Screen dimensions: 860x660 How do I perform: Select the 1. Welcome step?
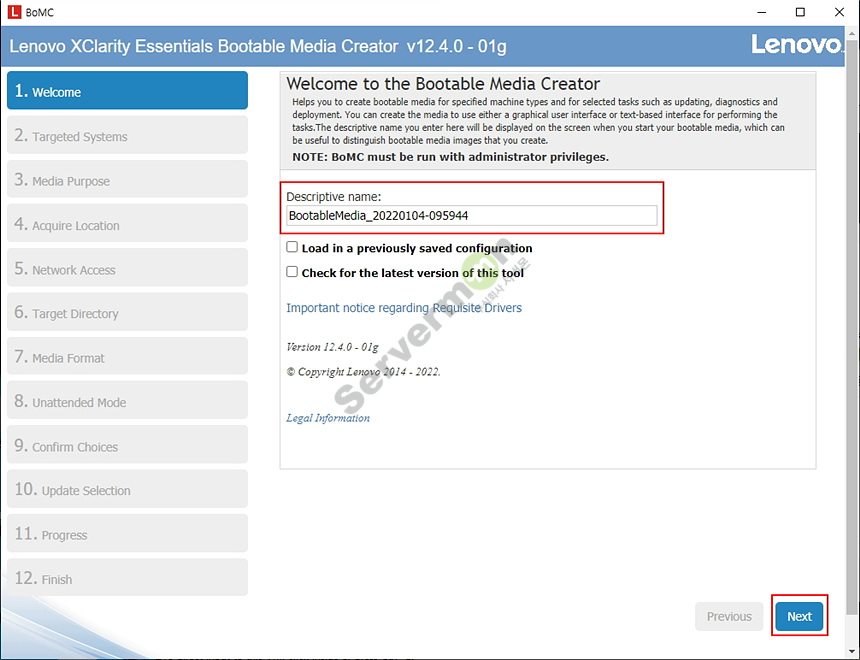tap(127, 91)
